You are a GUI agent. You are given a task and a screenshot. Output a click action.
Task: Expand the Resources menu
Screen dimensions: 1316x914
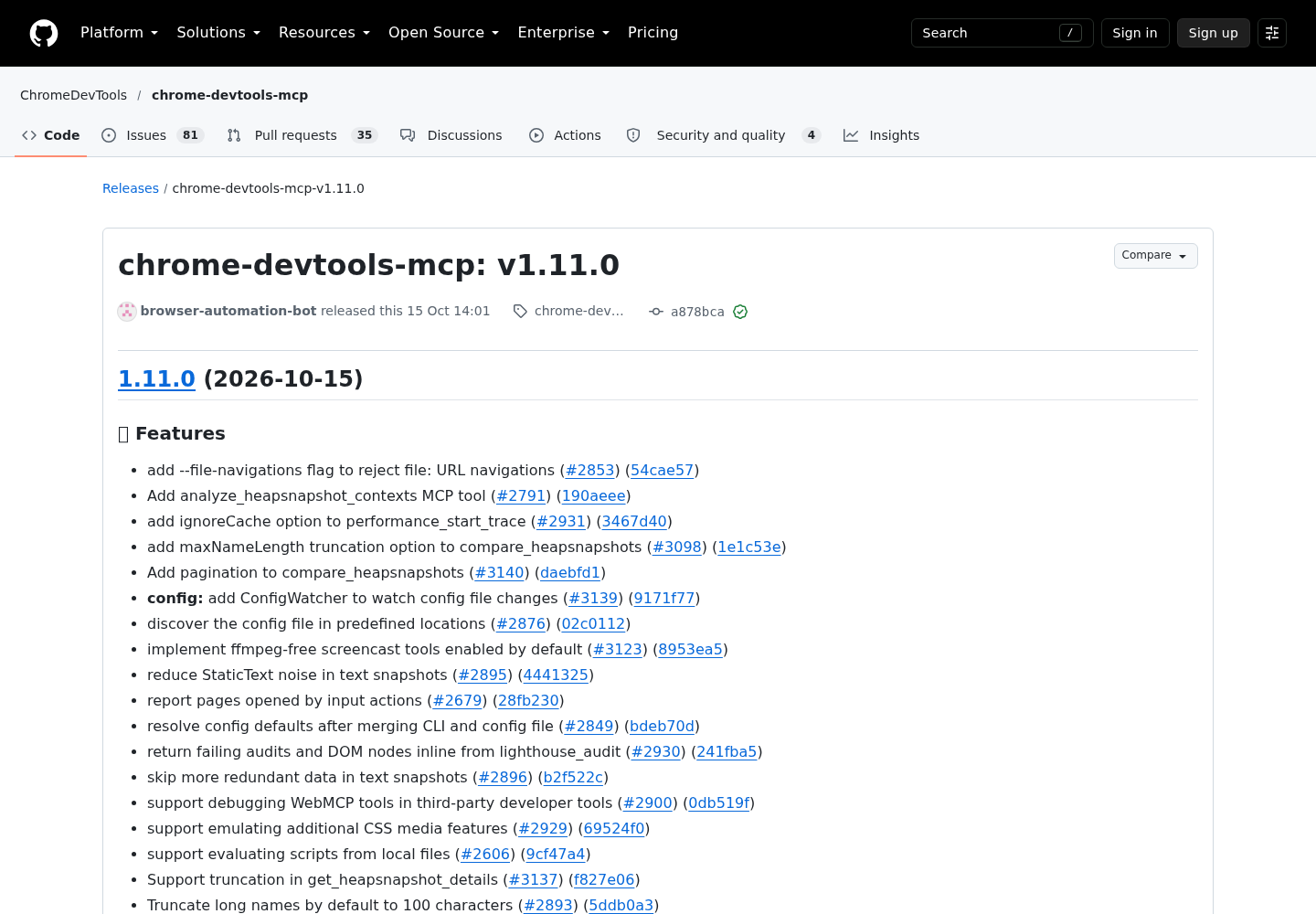pos(324,33)
